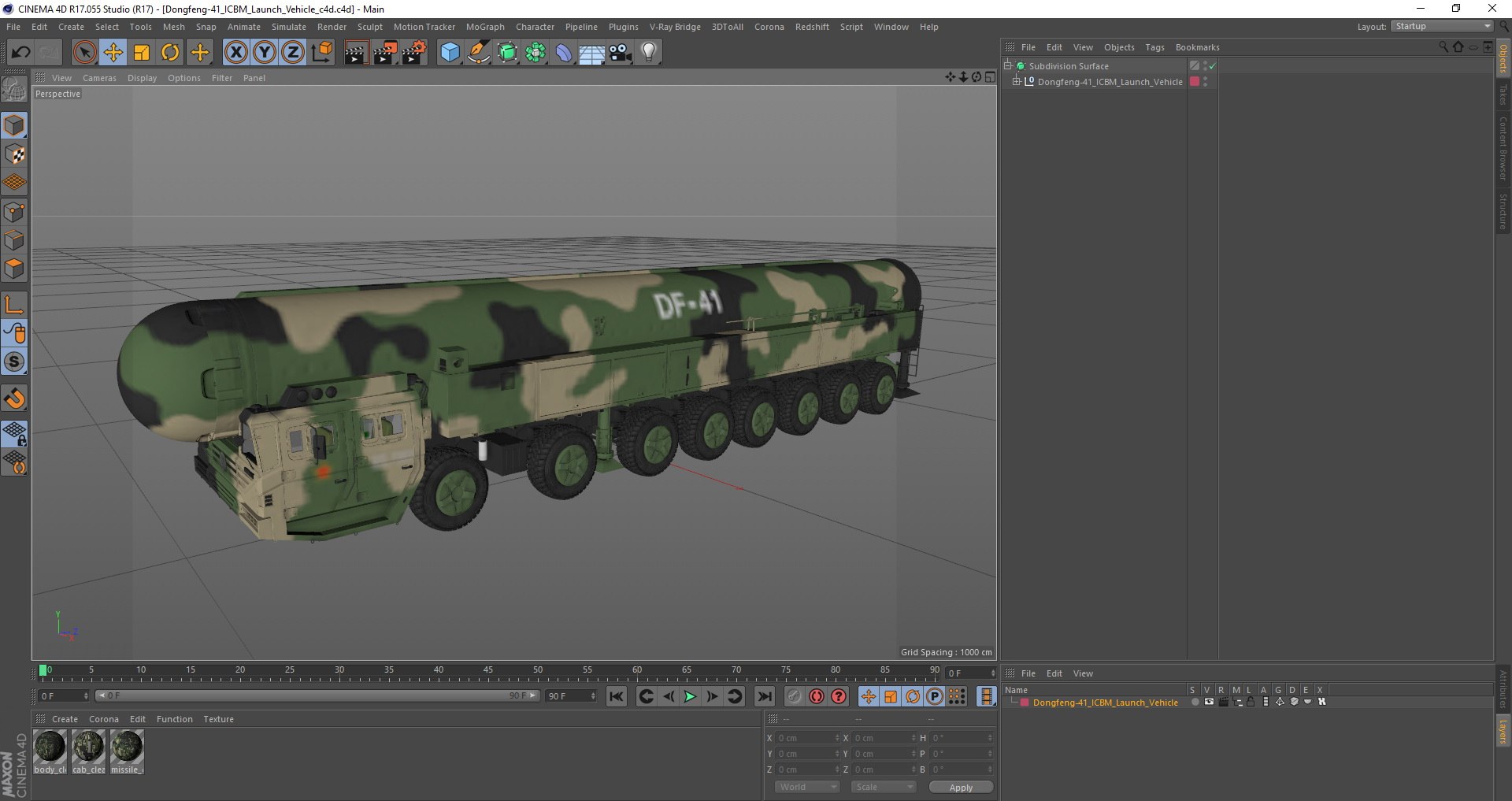Collapse the Subdivision Surface tree item
1512x801 pixels.
(x=1007, y=66)
